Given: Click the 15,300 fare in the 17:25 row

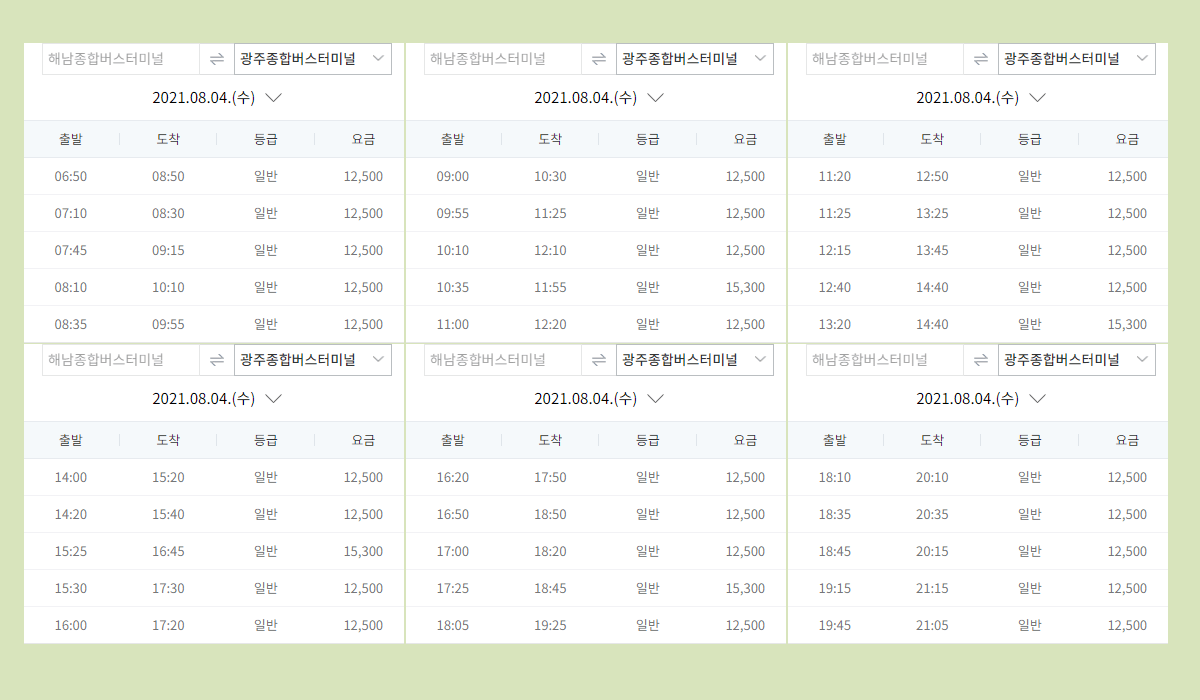Looking at the screenshot, I should pos(745,588).
